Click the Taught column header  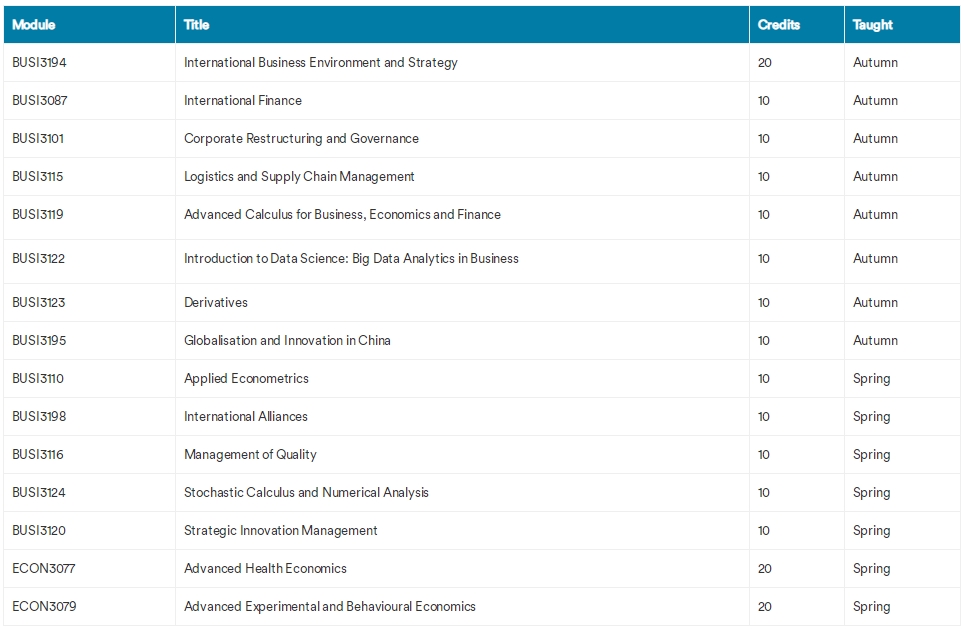click(872, 25)
